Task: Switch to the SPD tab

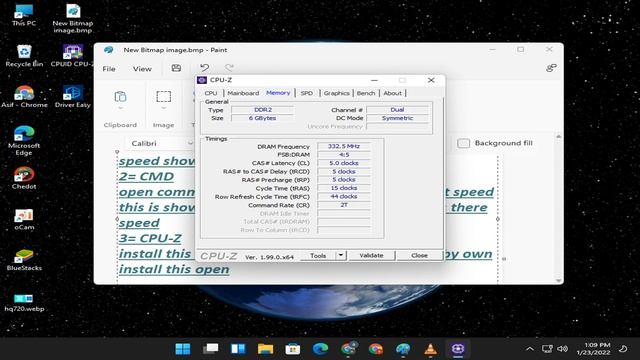Action: click(307, 93)
